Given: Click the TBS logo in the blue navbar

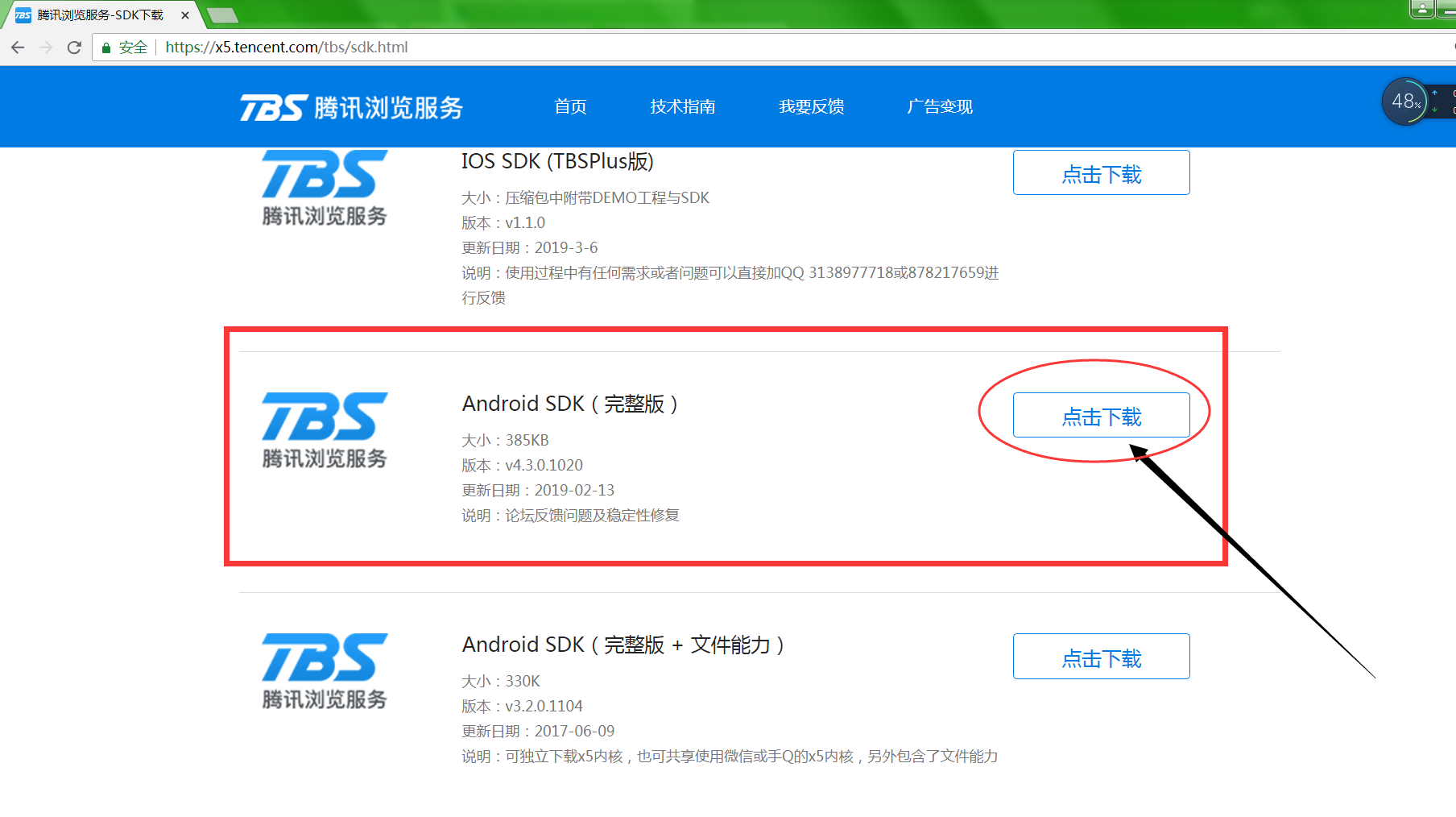Looking at the screenshot, I should (350, 106).
